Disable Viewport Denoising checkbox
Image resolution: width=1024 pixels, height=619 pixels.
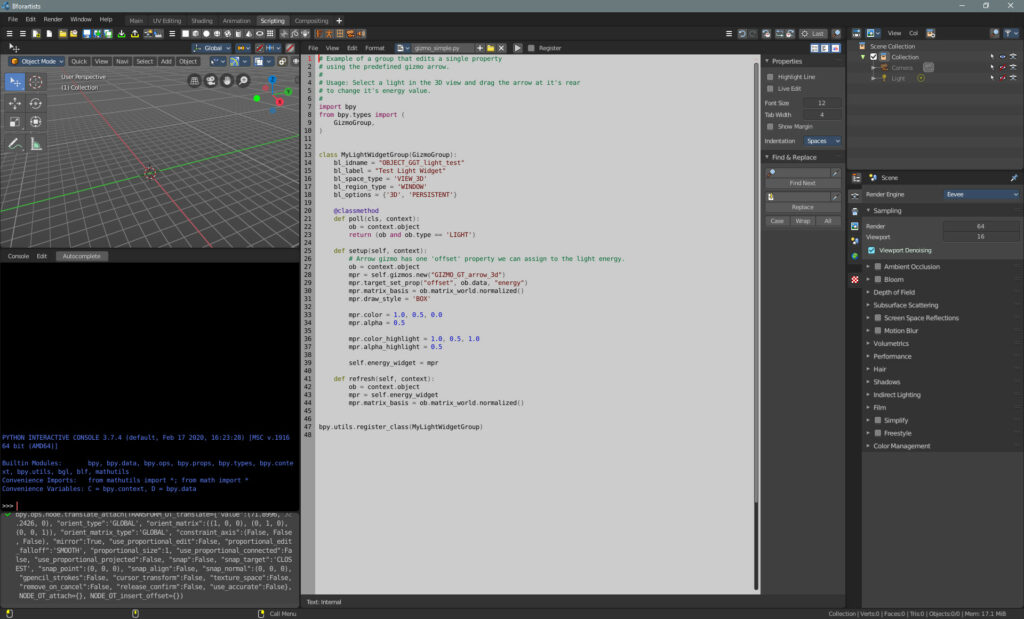pyautogui.click(x=872, y=250)
